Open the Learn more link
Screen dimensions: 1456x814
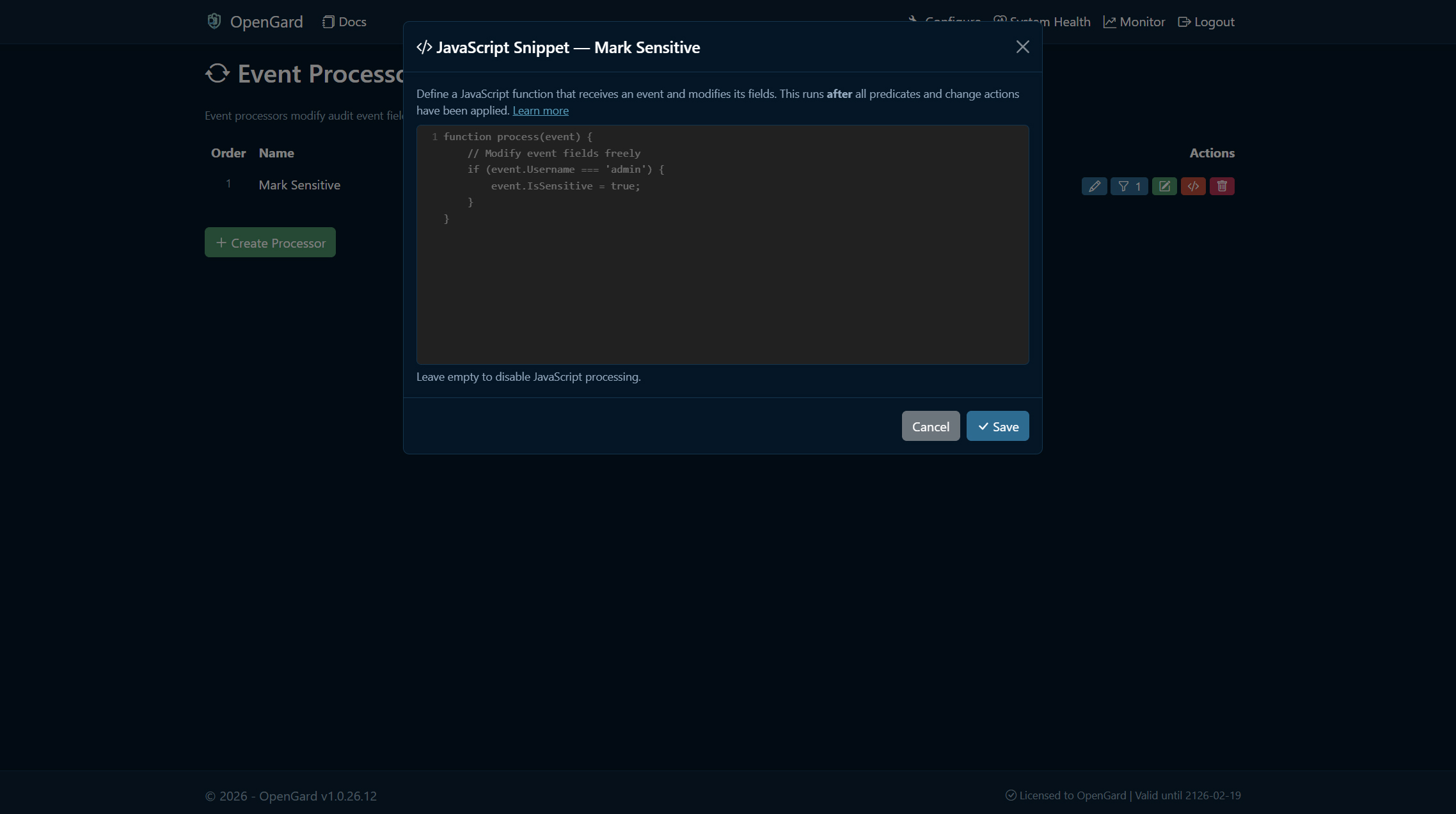coord(541,110)
